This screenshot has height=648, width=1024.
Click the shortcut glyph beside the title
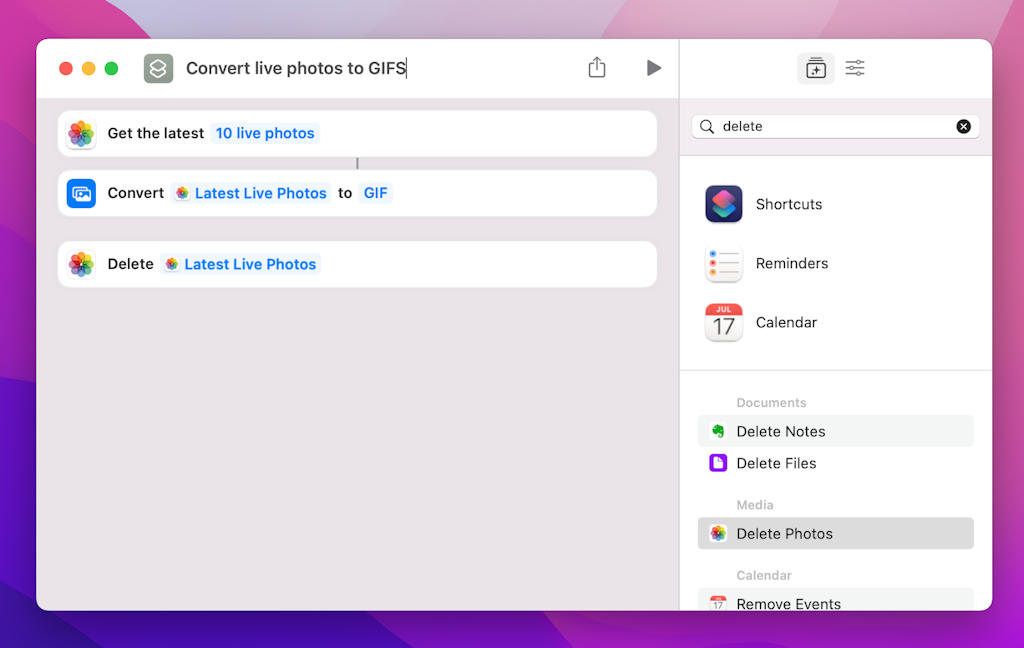point(158,68)
